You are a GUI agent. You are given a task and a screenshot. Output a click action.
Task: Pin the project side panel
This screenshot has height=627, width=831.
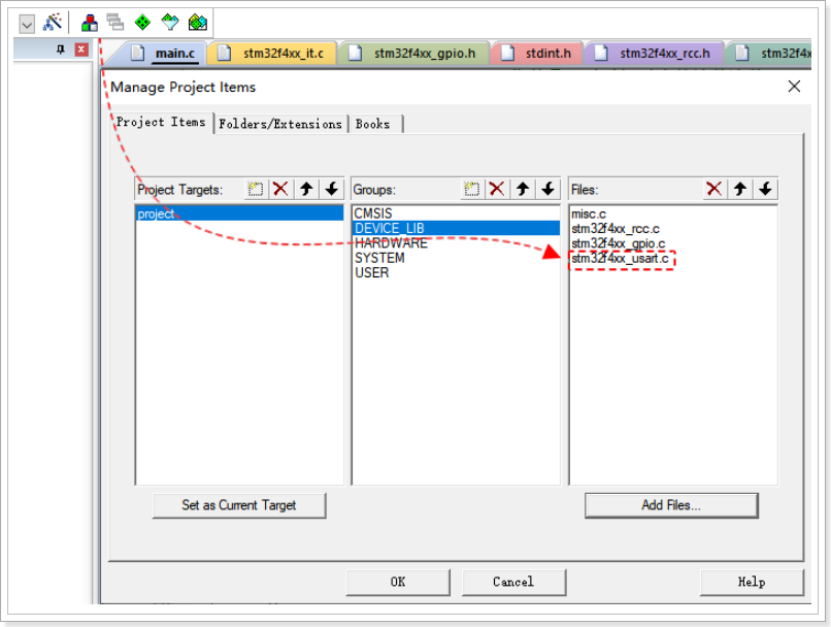[x=61, y=50]
